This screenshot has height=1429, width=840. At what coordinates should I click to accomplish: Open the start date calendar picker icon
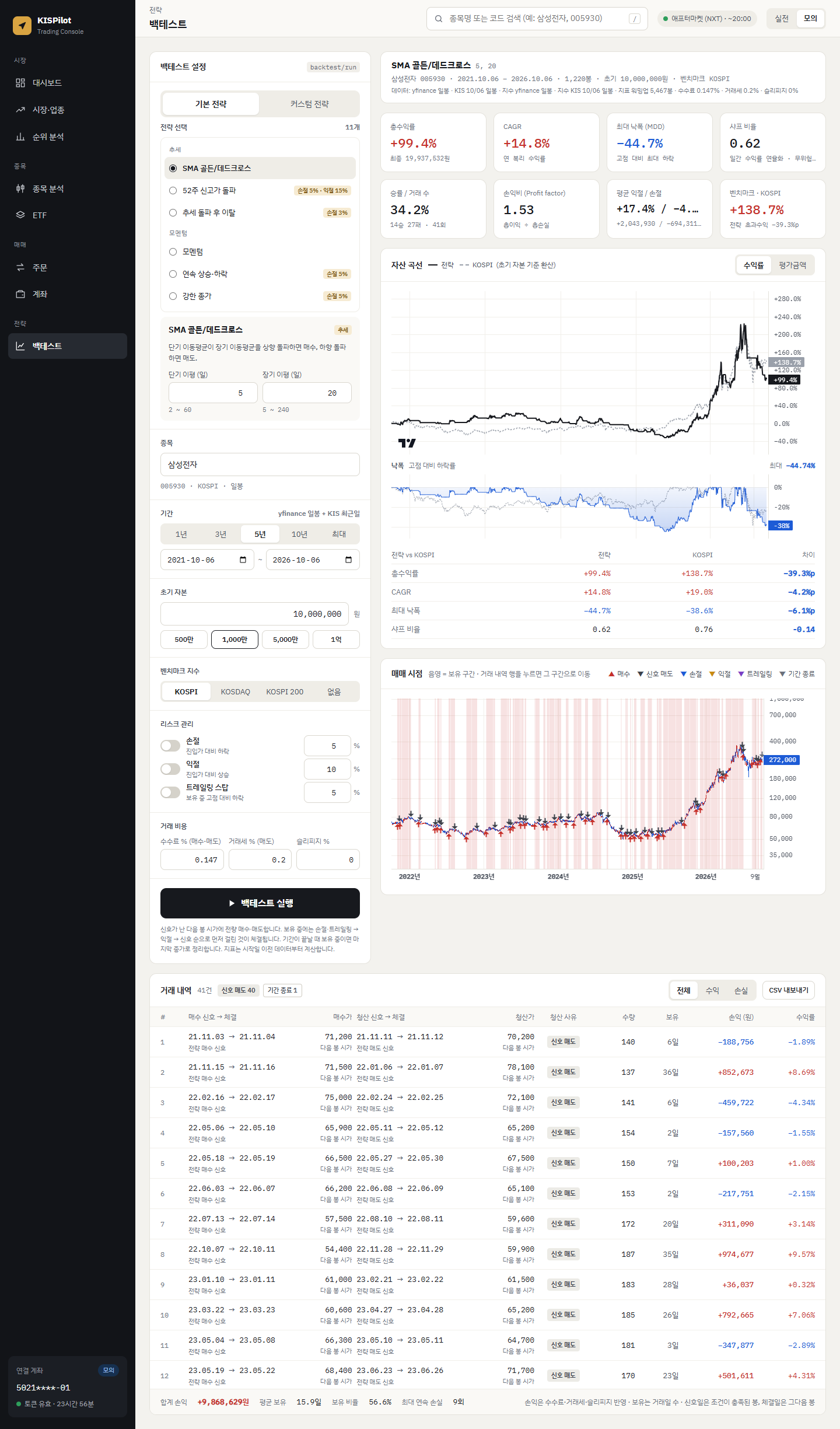(243, 560)
